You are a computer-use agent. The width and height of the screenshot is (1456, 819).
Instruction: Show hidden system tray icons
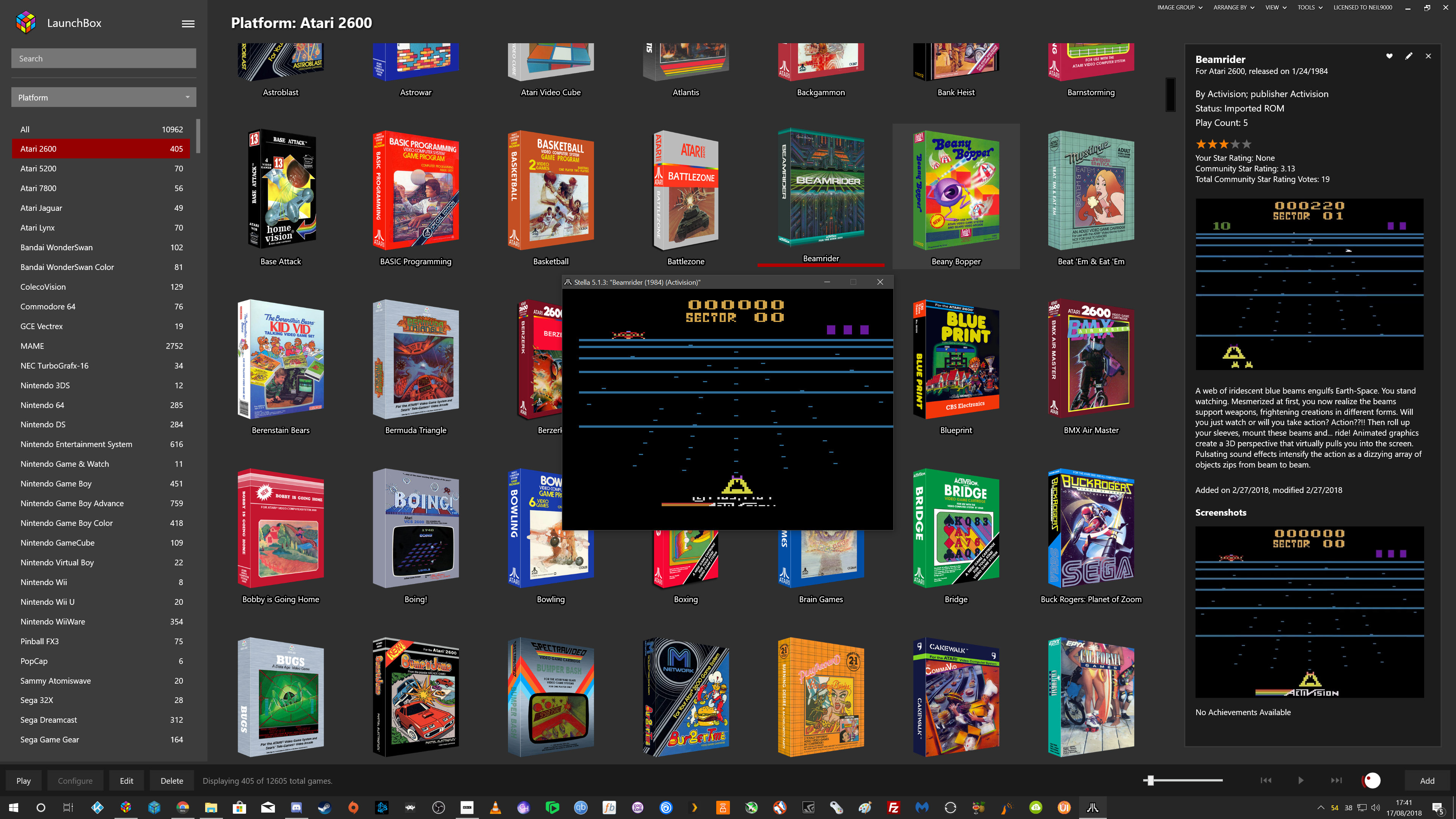1321,808
